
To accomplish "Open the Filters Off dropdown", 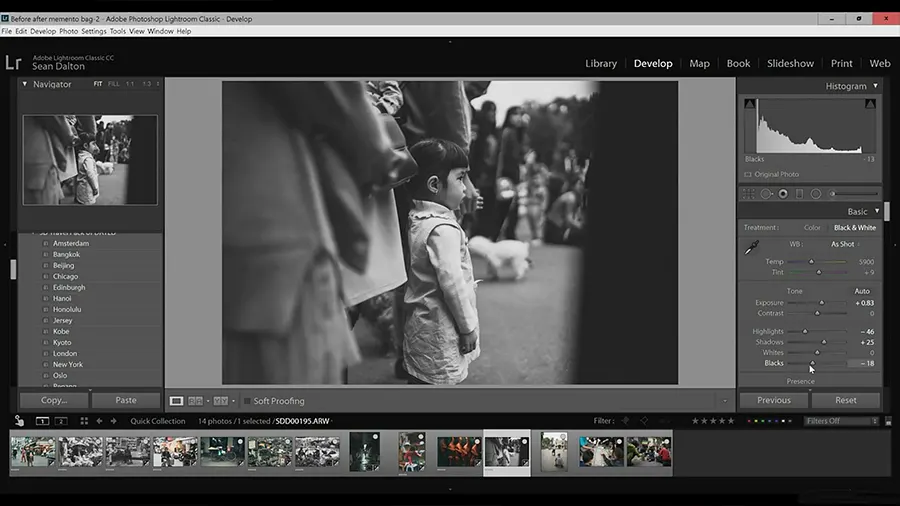I will point(841,421).
